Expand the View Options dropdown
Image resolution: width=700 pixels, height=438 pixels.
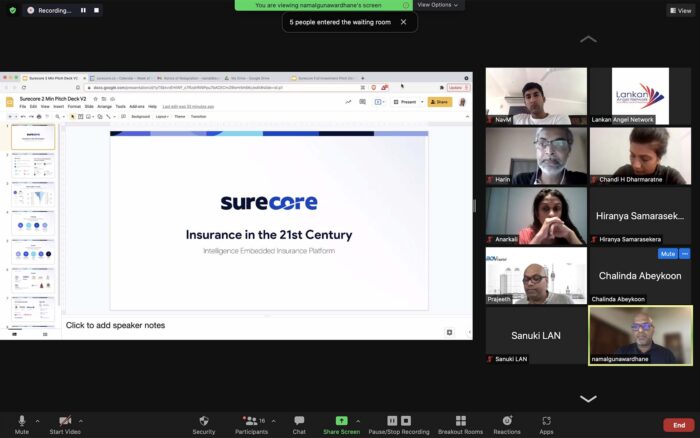coord(439,5)
